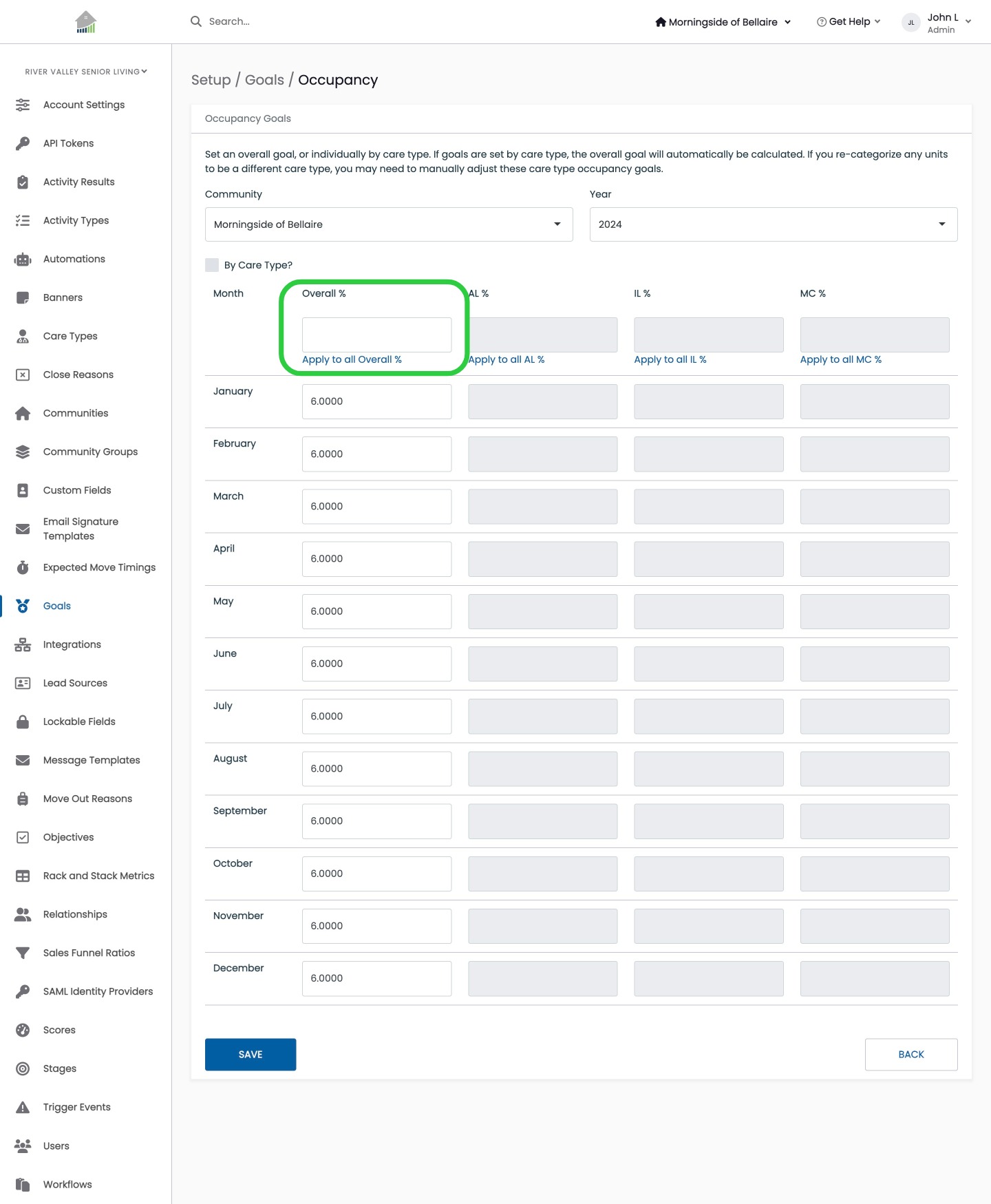Click January's Overall % field

point(376,401)
